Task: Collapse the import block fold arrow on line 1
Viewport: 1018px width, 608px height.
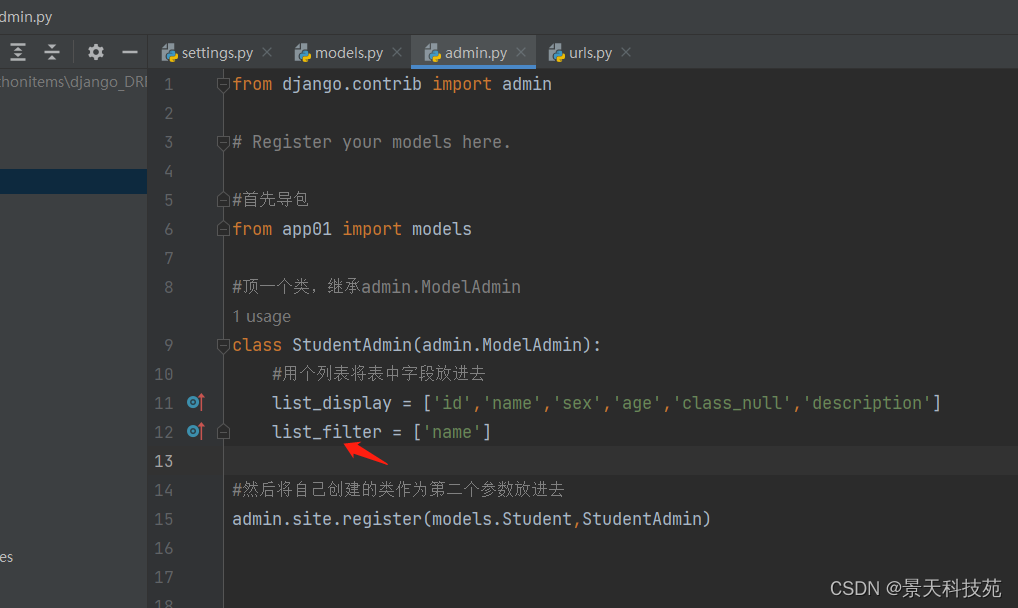Action: 222,83
